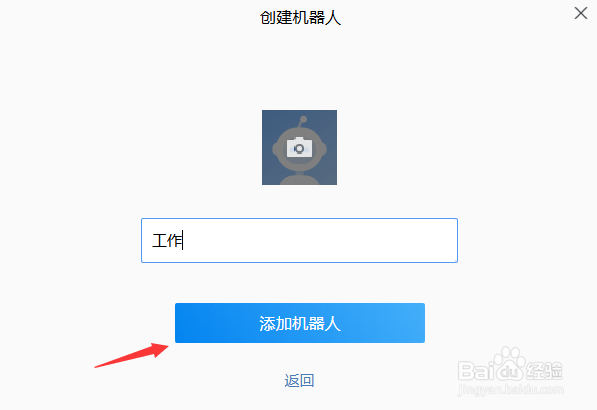Change the robot avatar picture

[x=299, y=147]
